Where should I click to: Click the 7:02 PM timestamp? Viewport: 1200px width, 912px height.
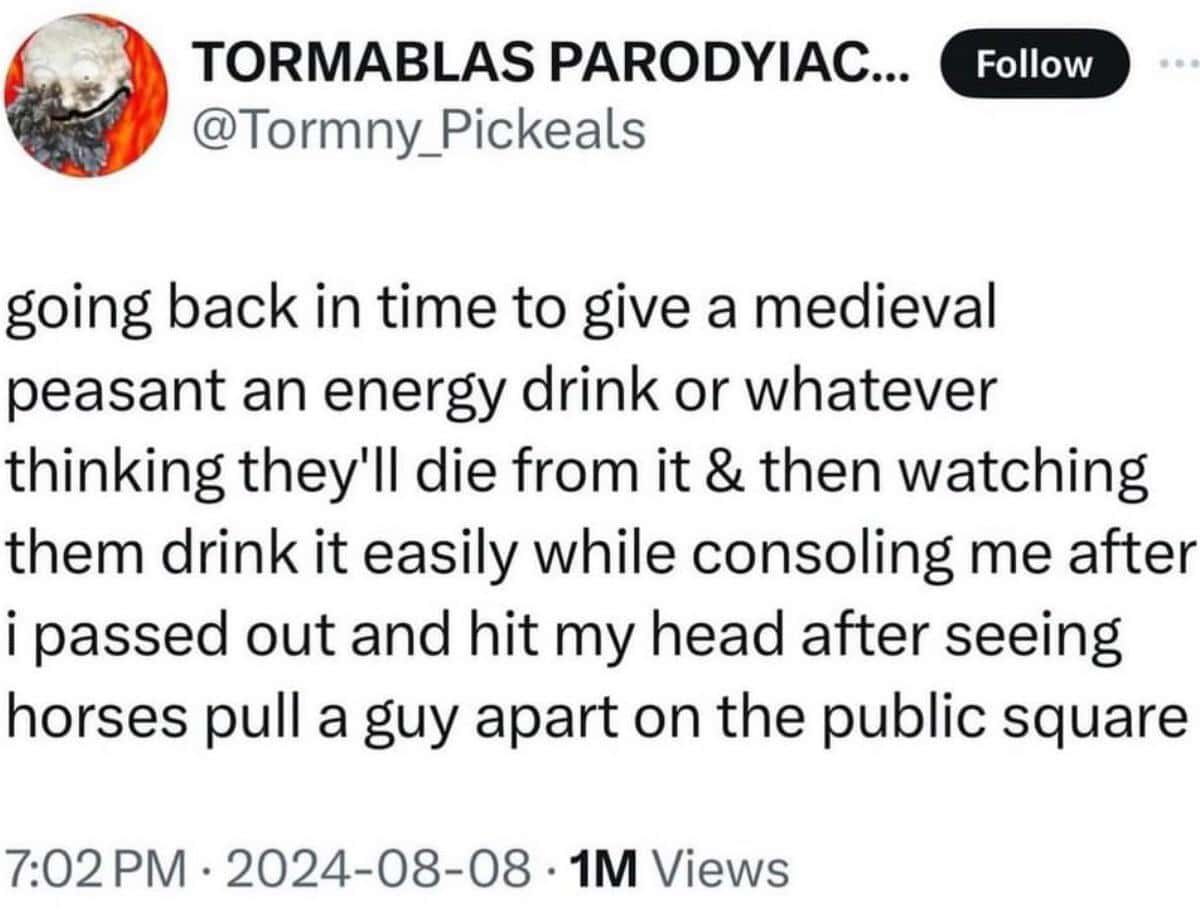click(x=95, y=868)
